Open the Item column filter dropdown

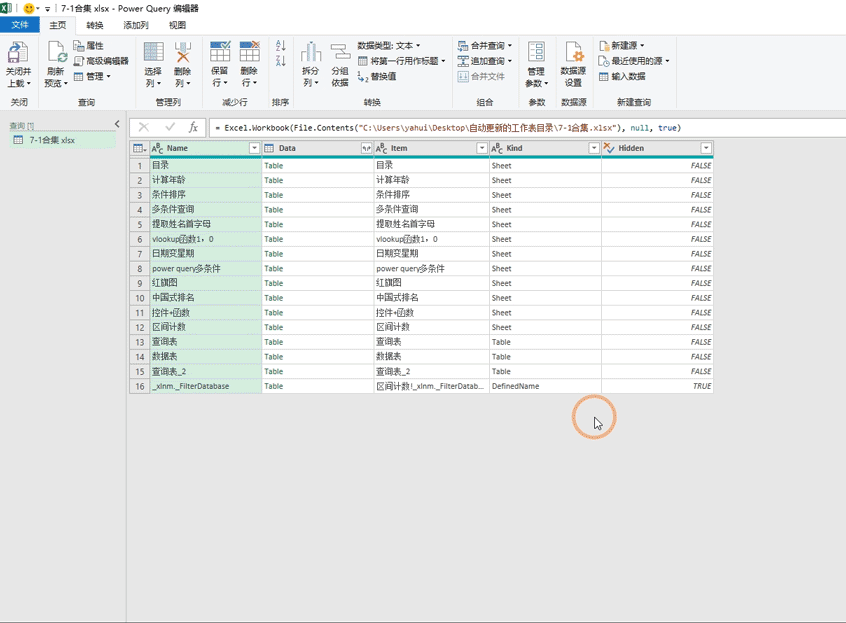tap(482, 148)
